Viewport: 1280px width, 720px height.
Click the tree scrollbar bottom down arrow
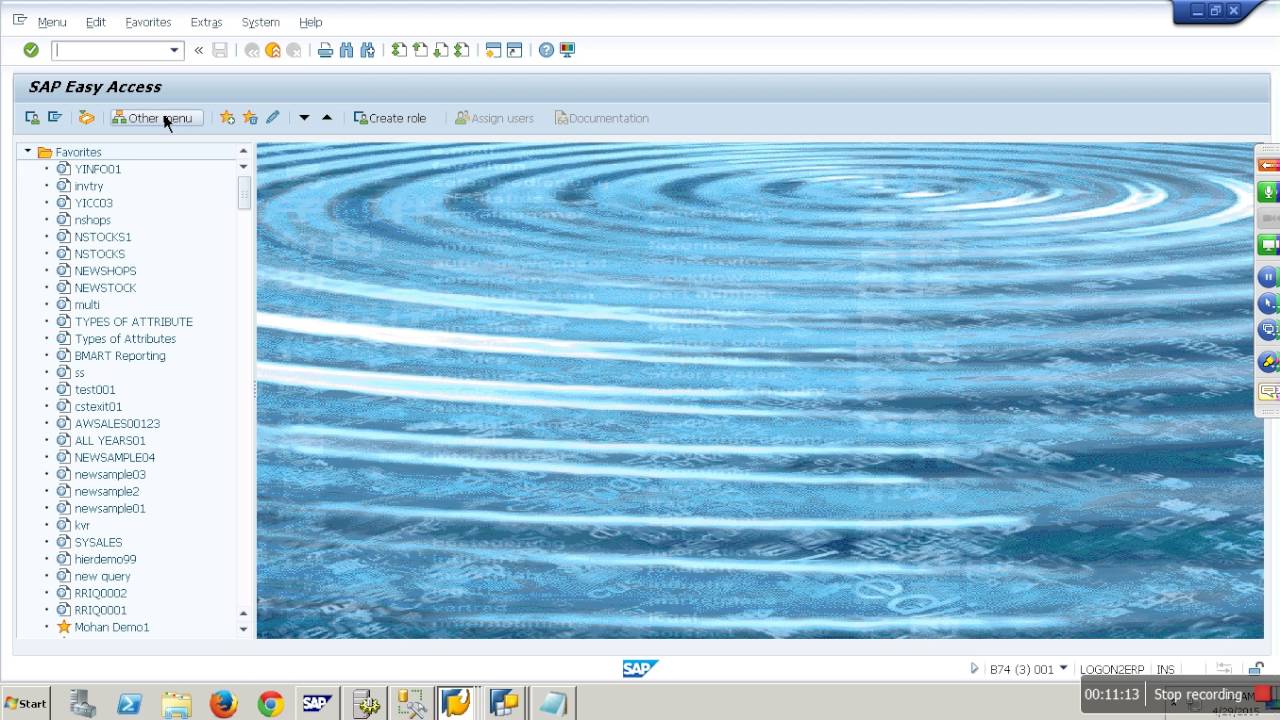(x=243, y=629)
